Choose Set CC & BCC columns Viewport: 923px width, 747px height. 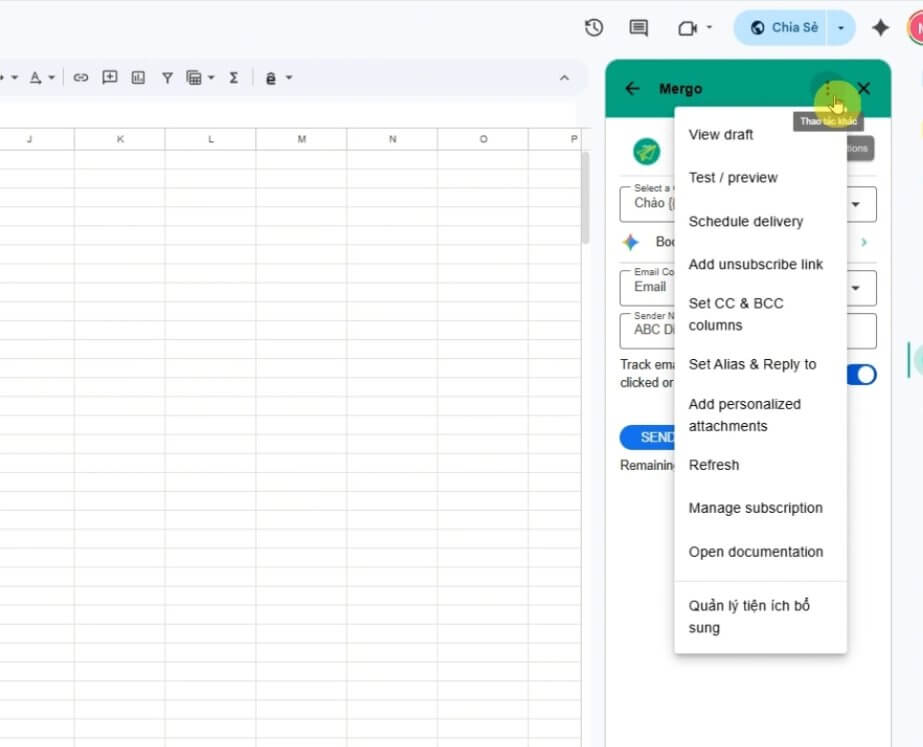click(760, 314)
